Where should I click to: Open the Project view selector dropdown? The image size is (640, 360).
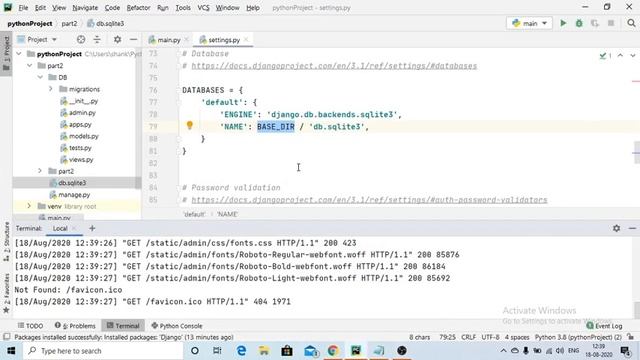[x=38, y=40]
